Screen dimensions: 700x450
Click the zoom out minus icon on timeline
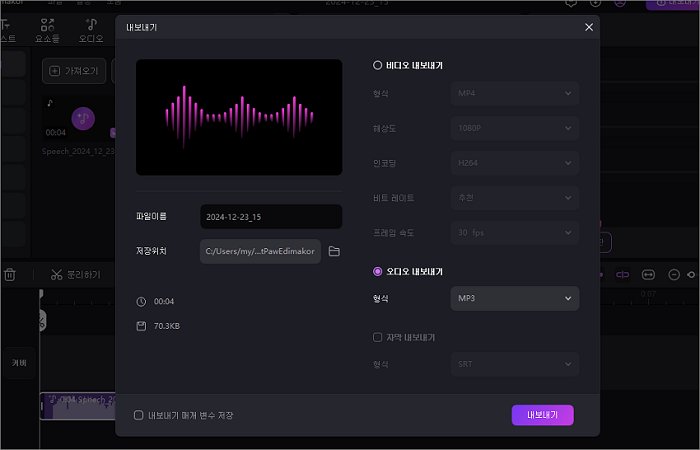click(674, 275)
